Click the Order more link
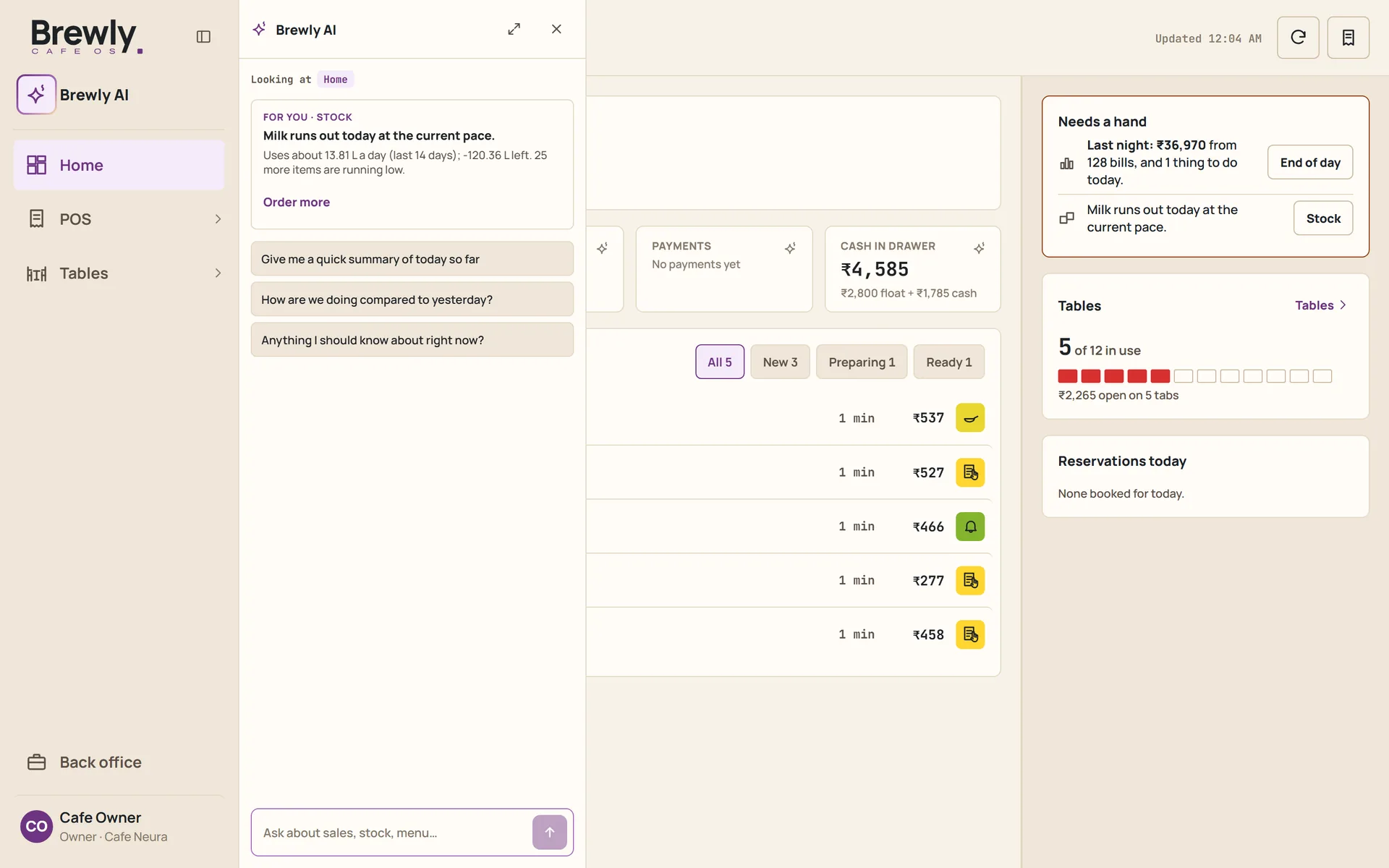Screen dimensions: 1389x868 (297, 203)
